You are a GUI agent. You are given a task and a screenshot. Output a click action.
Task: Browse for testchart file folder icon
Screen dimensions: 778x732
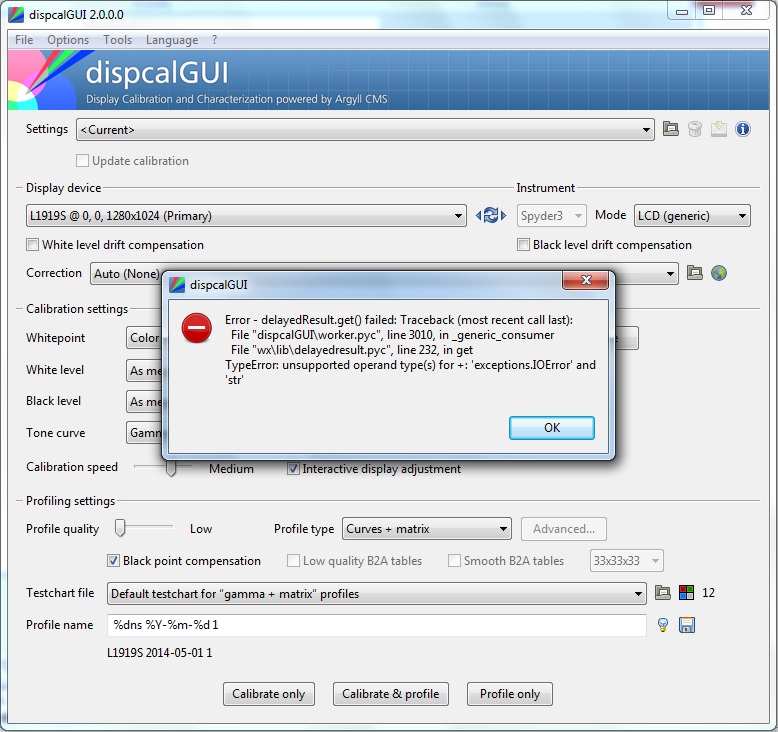pyautogui.click(x=662, y=593)
